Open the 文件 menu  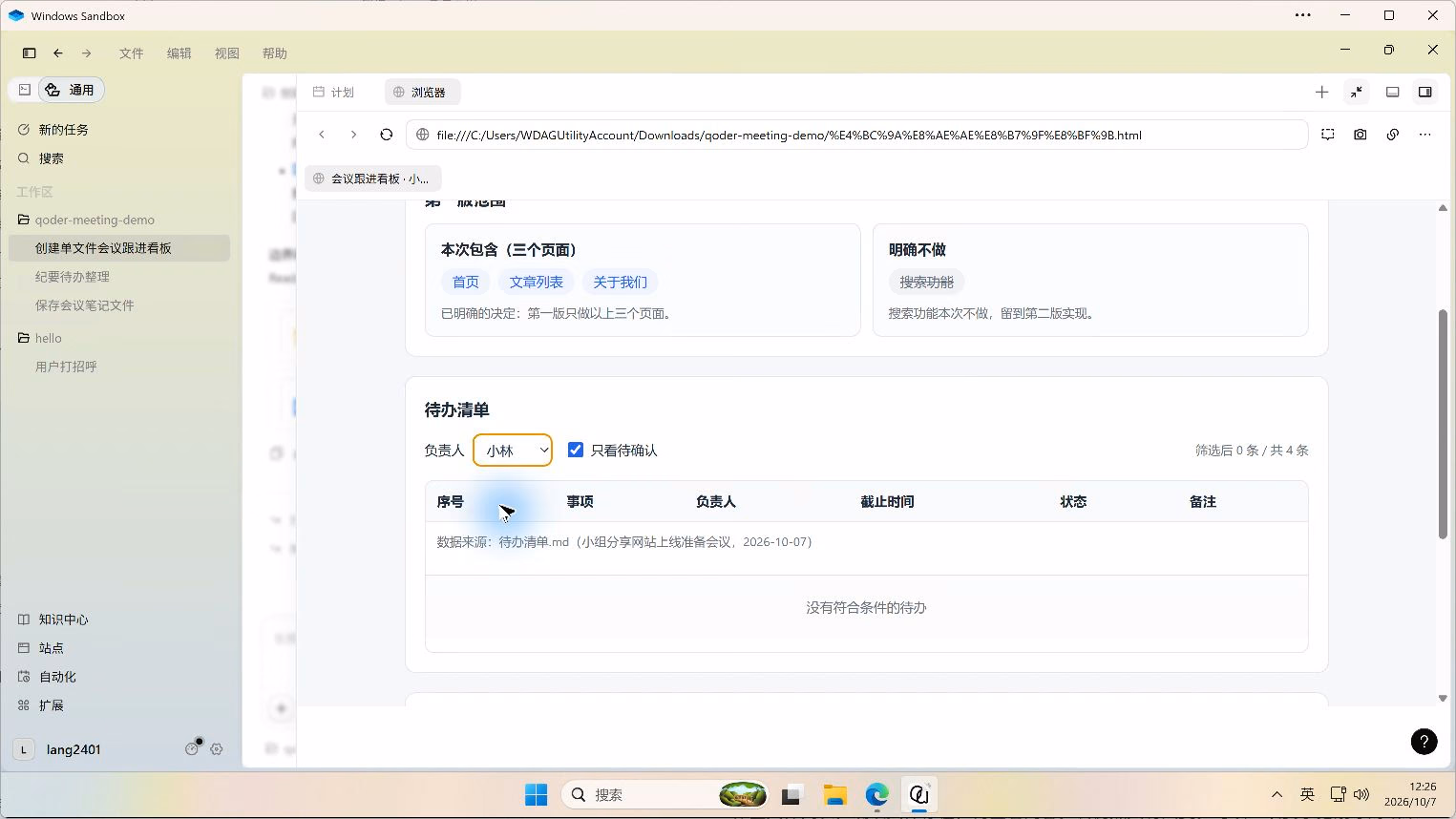click(132, 53)
